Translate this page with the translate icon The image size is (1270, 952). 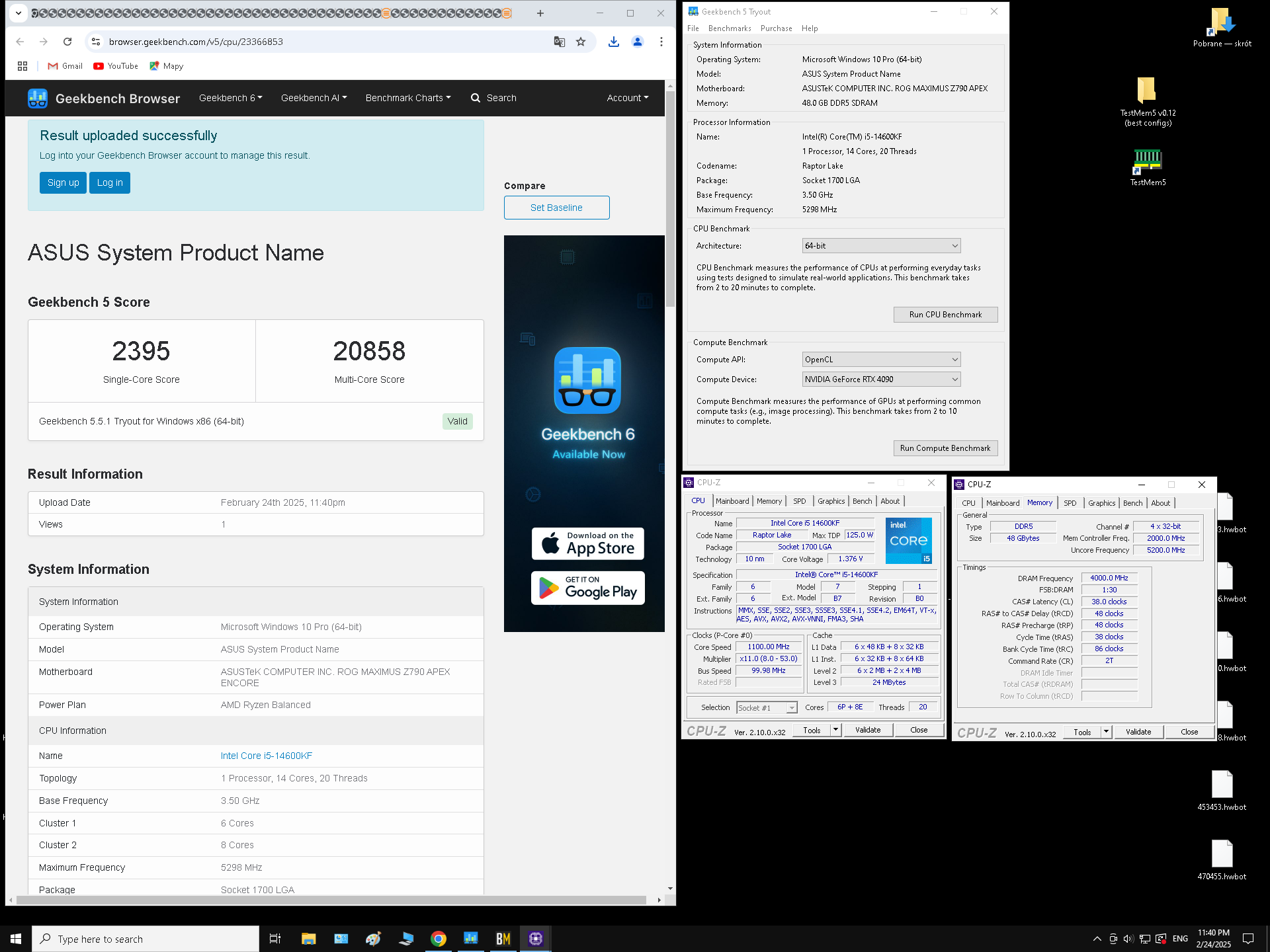[x=560, y=42]
